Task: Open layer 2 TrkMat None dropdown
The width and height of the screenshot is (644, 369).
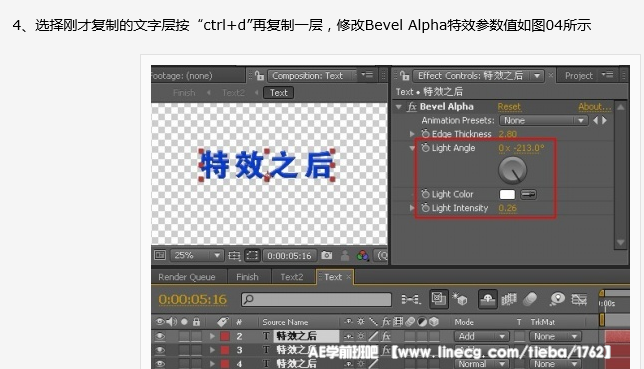Action: (555, 337)
